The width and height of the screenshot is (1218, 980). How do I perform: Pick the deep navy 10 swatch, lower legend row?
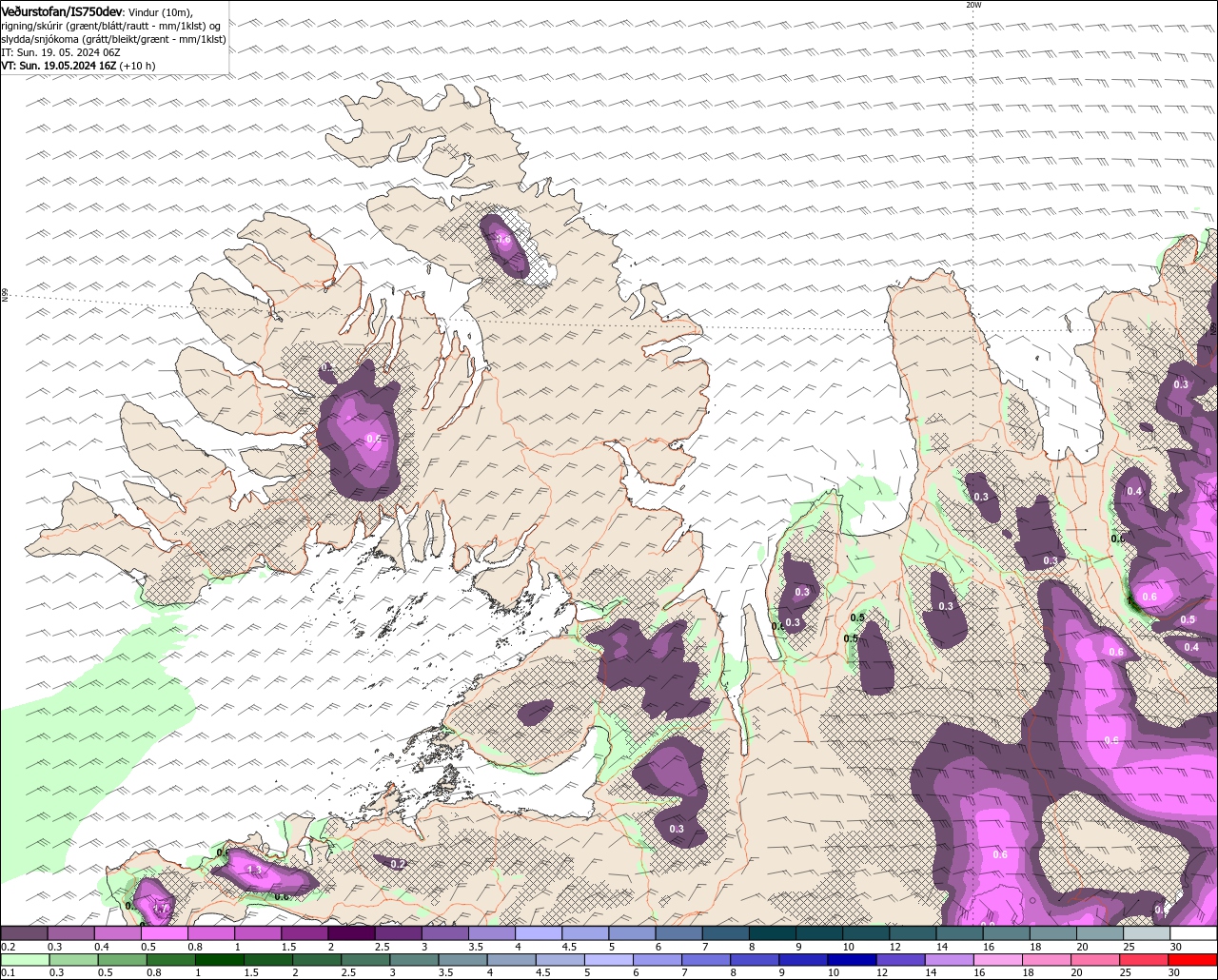[x=853, y=959]
